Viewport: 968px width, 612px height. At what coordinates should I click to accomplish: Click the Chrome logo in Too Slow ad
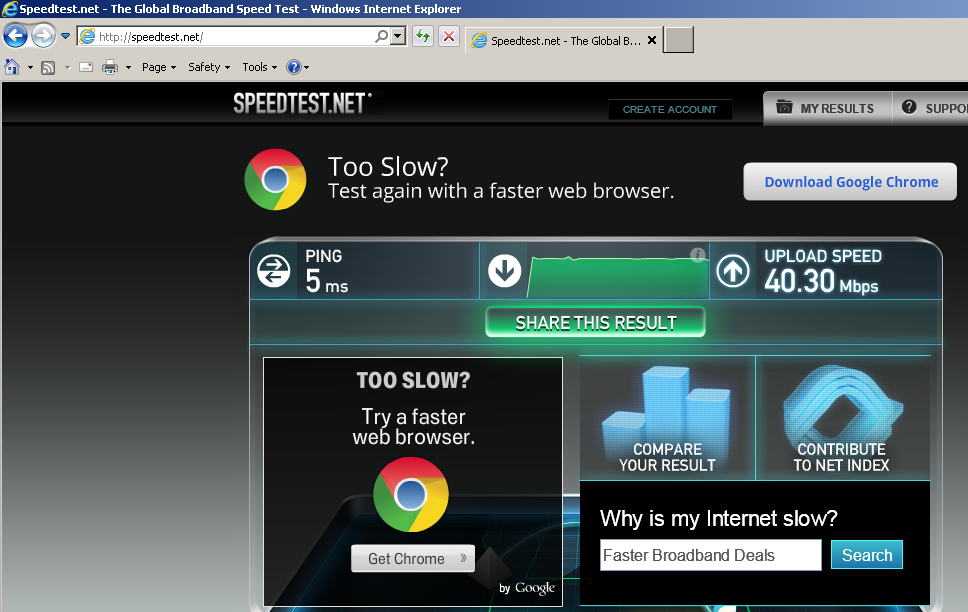[411, 494]
